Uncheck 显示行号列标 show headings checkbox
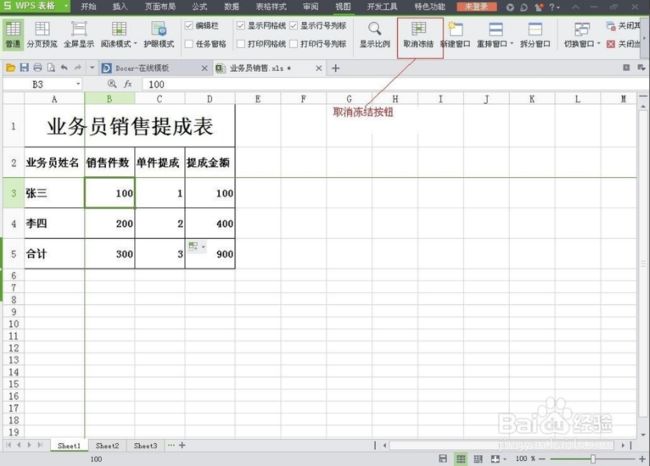 tap(293, 26)
